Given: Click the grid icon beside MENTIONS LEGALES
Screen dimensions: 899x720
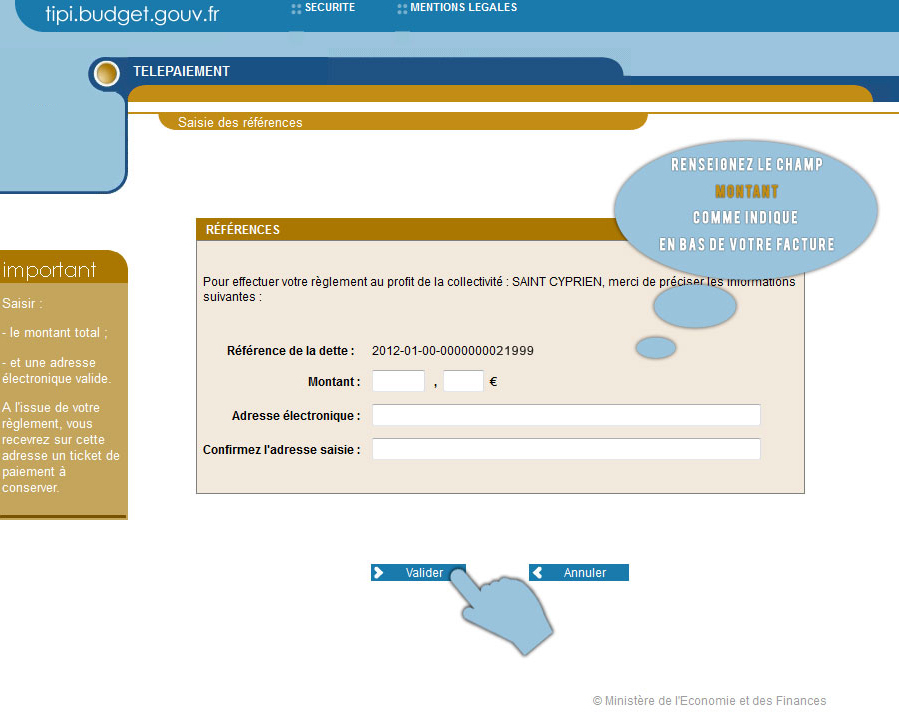Looking at the screenshot, I should [x=402, y=9].
